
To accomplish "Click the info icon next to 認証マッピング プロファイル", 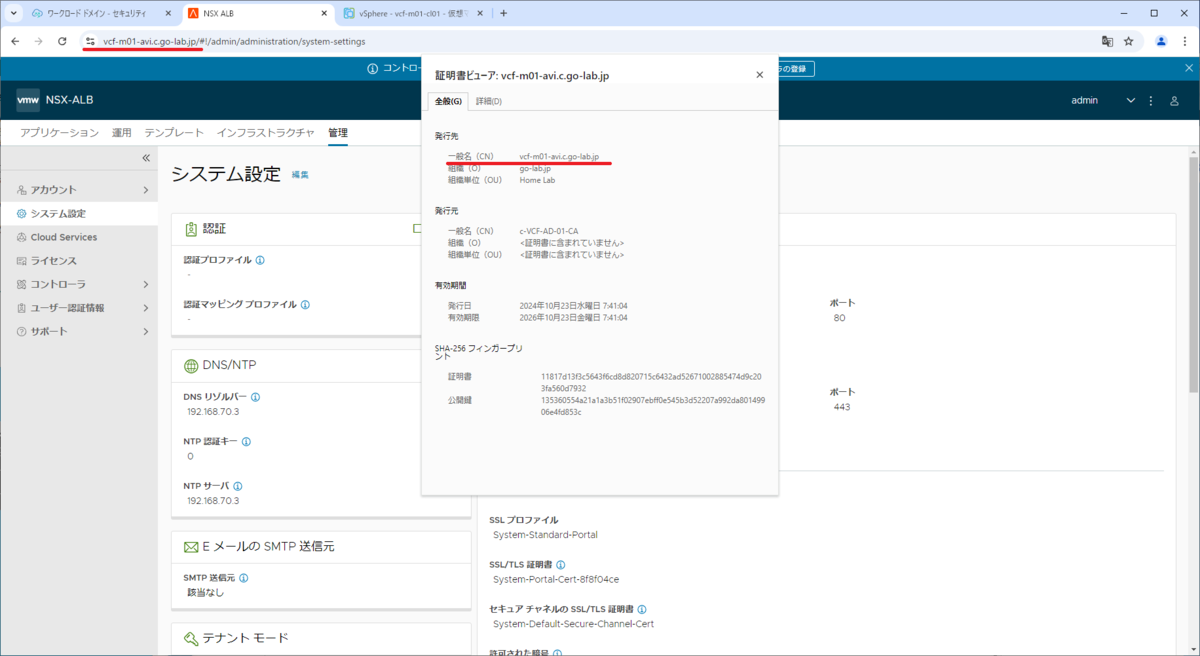I will point(305,304).
